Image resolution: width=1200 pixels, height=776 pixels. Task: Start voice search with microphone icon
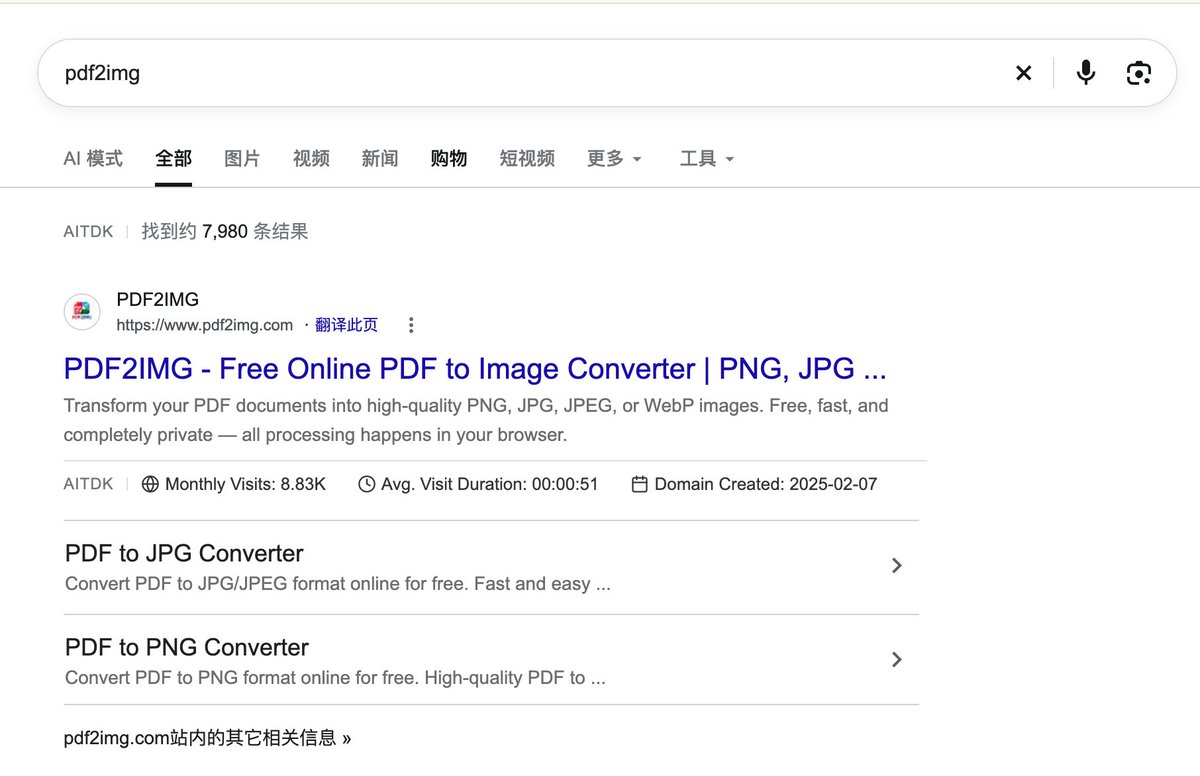tap(1086, 73)
